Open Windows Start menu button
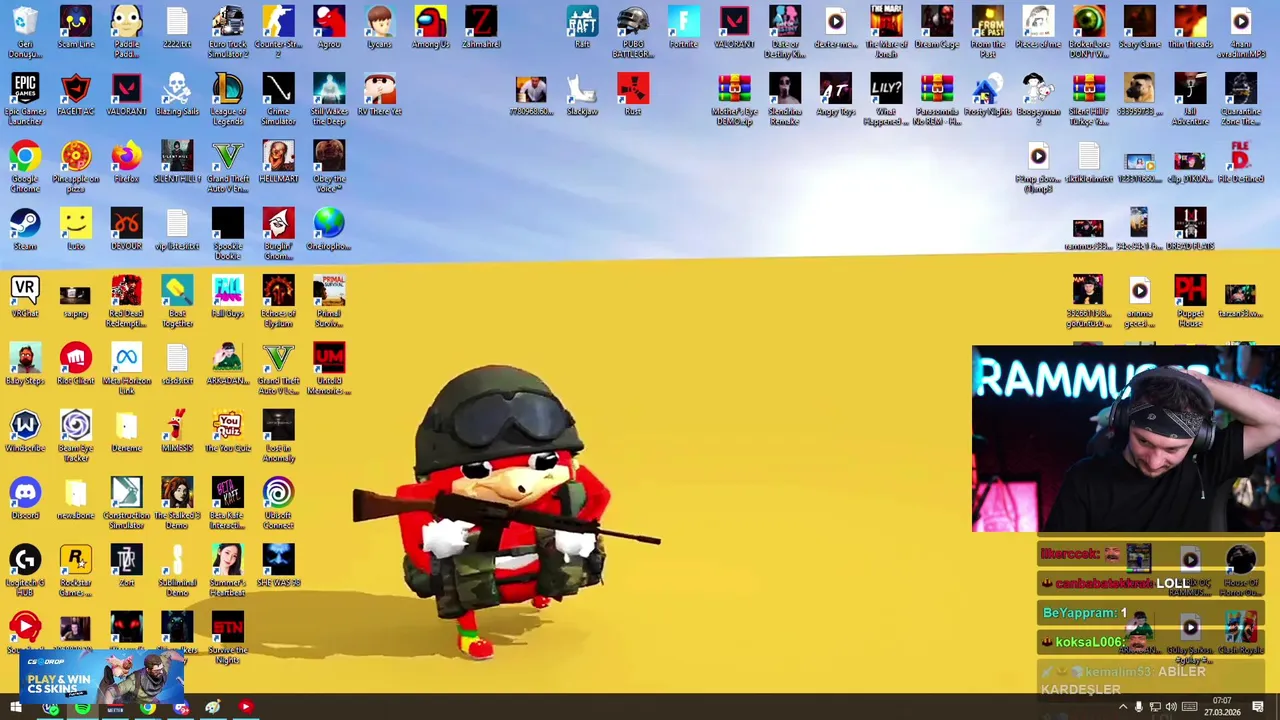Viewport: 1280px width, 720px height. (15, 708)
